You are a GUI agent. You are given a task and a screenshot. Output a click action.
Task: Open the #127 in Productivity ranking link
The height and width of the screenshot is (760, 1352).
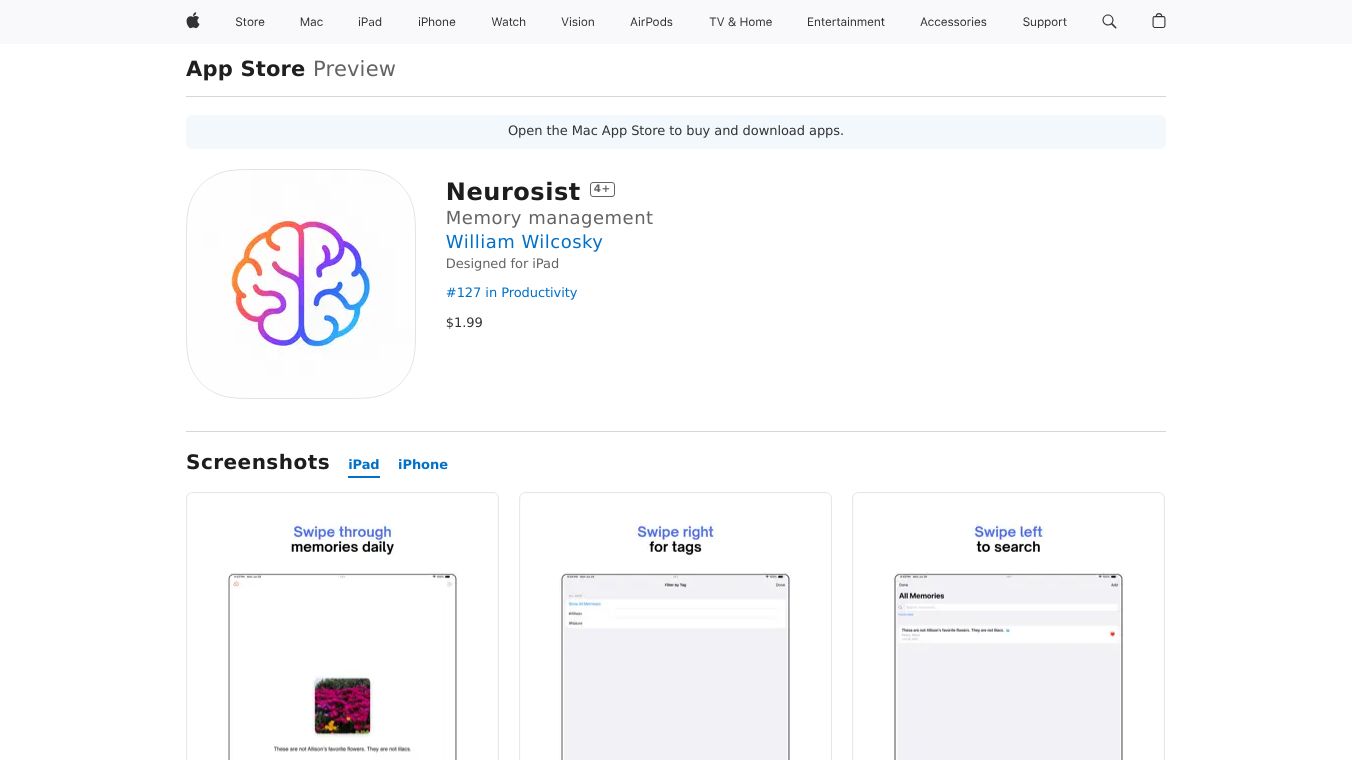tap(511, 293)
